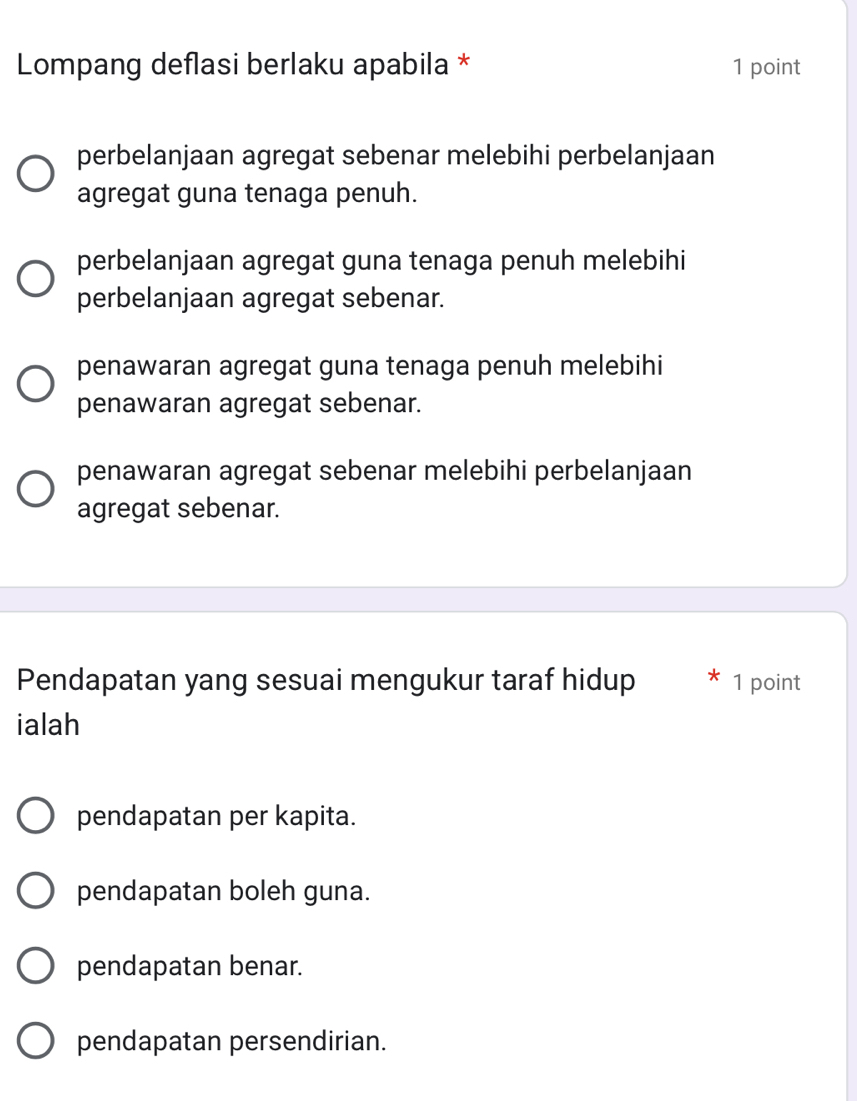Click '1 point' label beside the taraf hidup question
This screenshot has width=857, height=1101.
click(766, 682)
